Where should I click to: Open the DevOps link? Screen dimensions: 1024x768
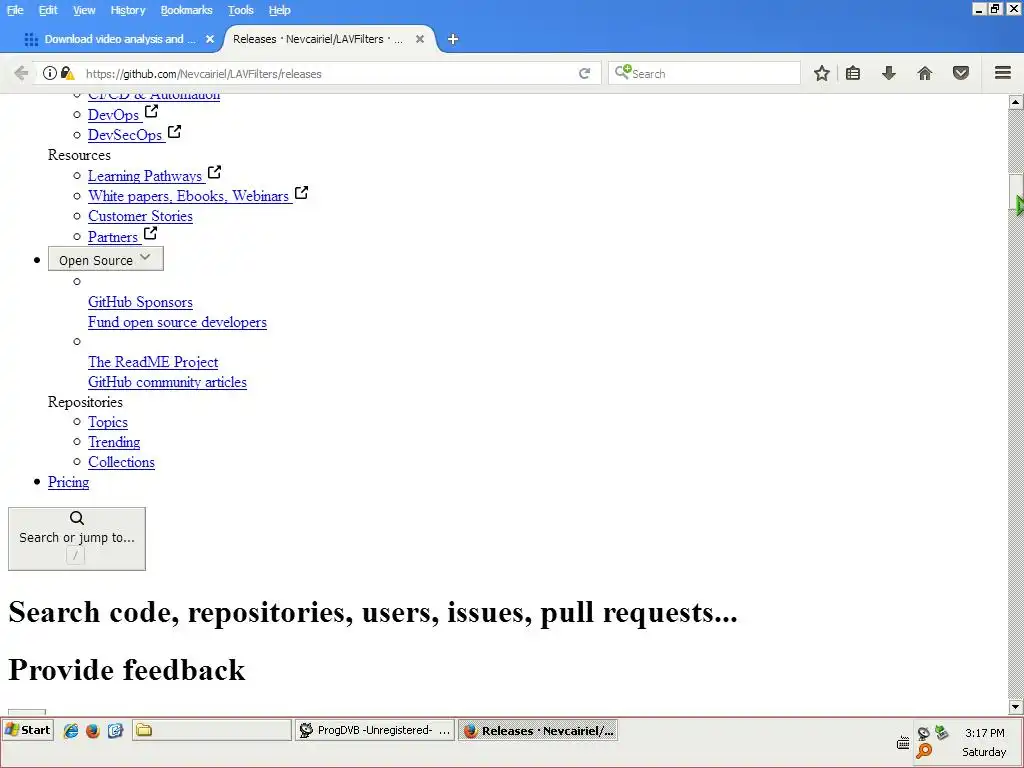[x=114, y=115]
